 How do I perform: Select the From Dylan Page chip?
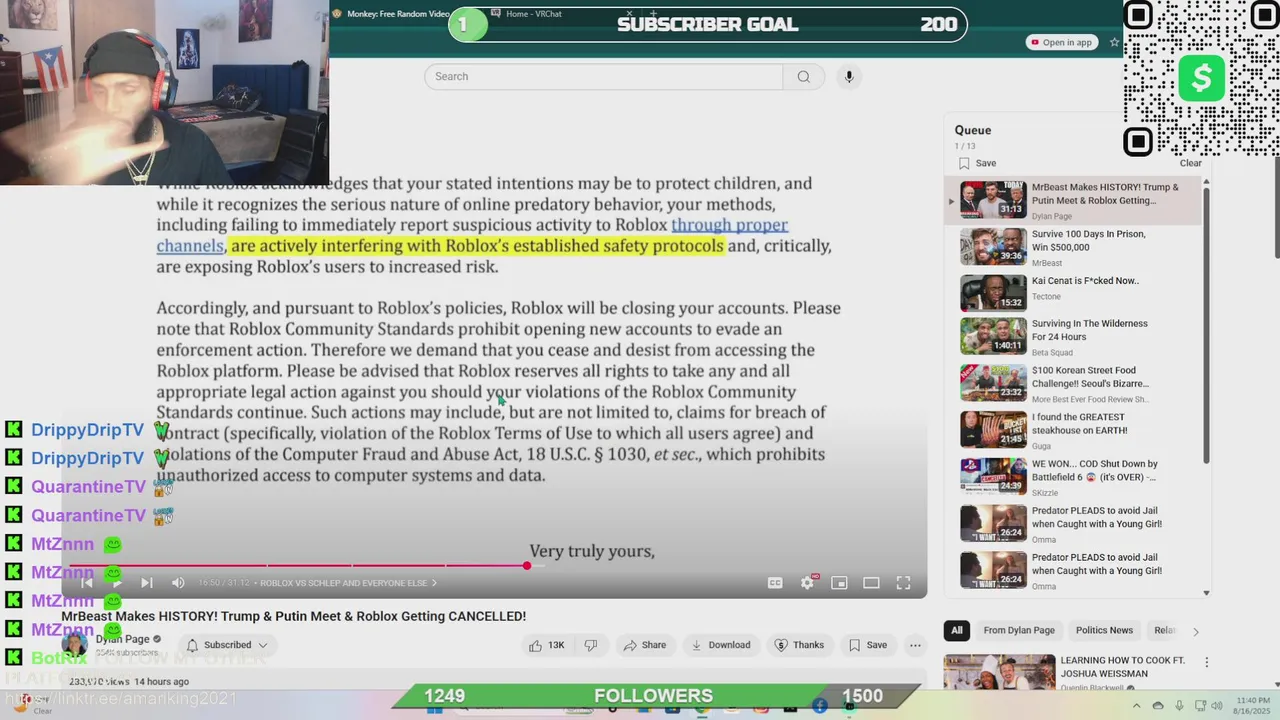(1019, 630)
